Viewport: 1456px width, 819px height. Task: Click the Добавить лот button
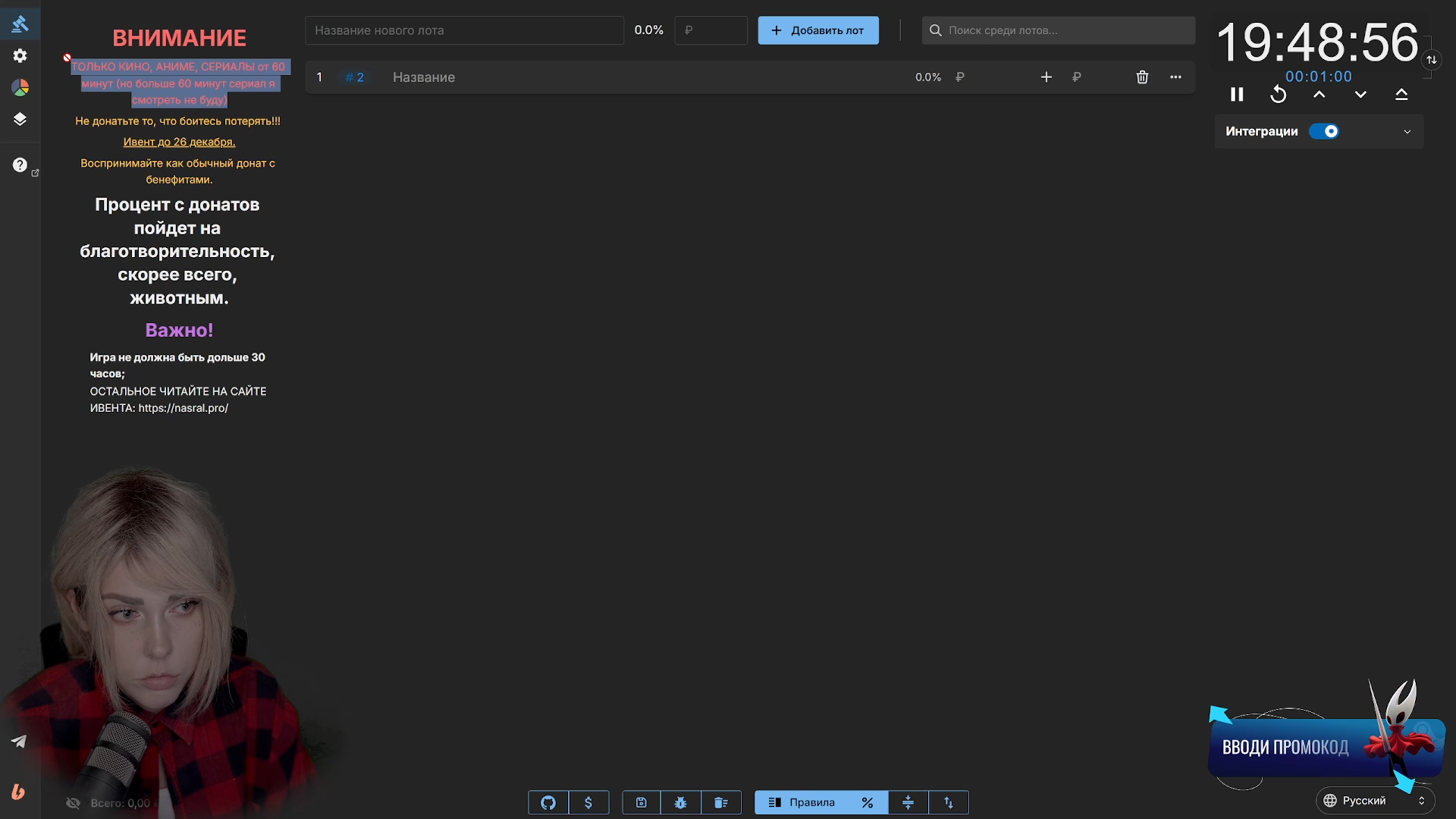point(818,30)
